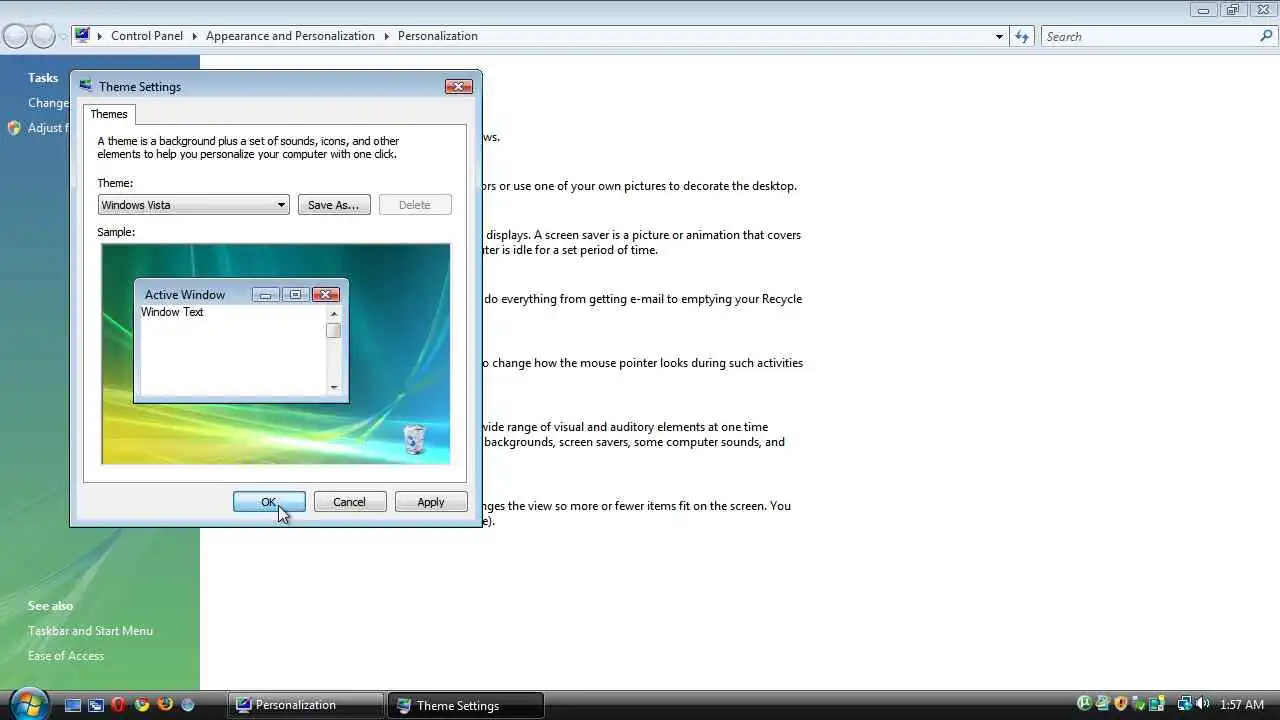The height and width of the screenshot is (720, 1280).
Task: Close the Theme Settings dialog
Action: 458,86
